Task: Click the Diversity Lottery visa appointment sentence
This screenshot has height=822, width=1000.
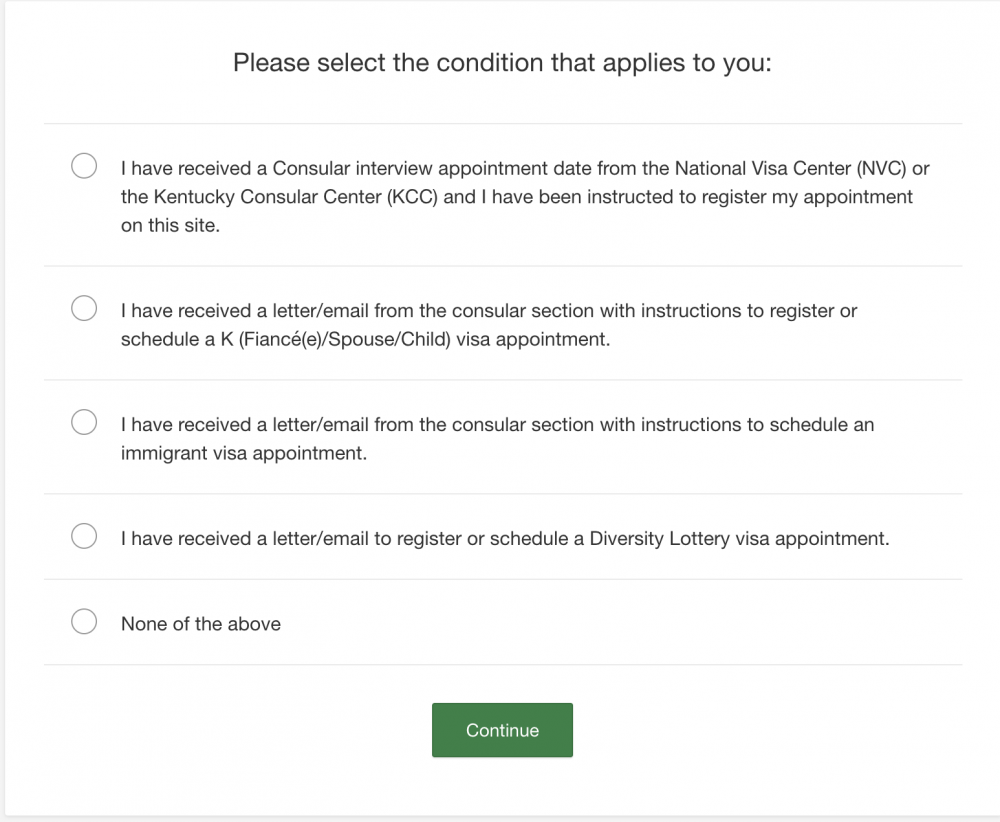Action: [x=505, y=539]
